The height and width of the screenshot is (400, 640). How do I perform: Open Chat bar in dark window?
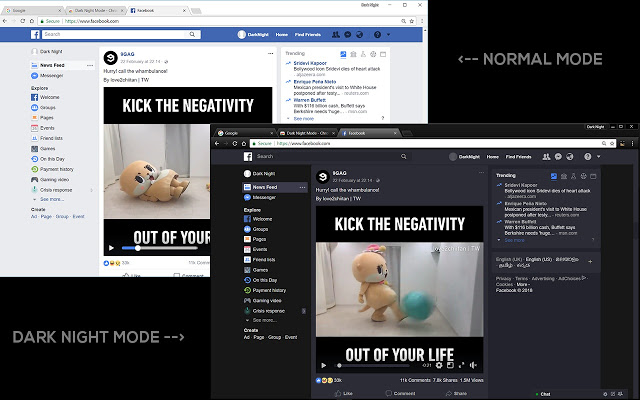543,394
